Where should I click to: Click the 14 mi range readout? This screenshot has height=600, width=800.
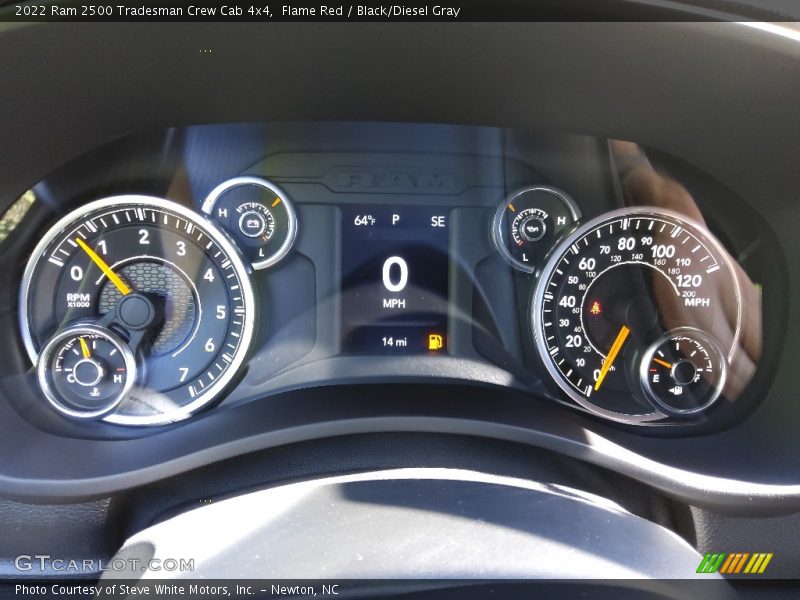pyautogui.click(x=394, y=342)
